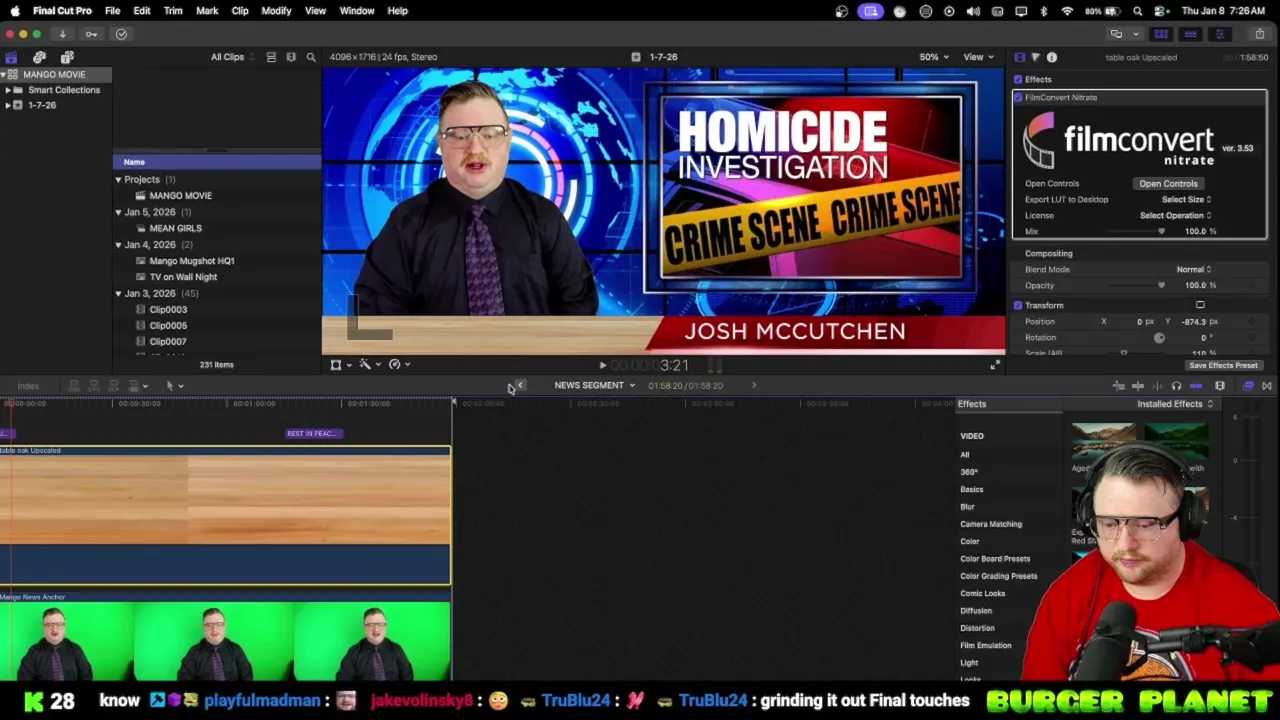This screenshot has height=720, width=1280.
Task: Show the Libraries sidebar clapper icon
Action: 11,57
